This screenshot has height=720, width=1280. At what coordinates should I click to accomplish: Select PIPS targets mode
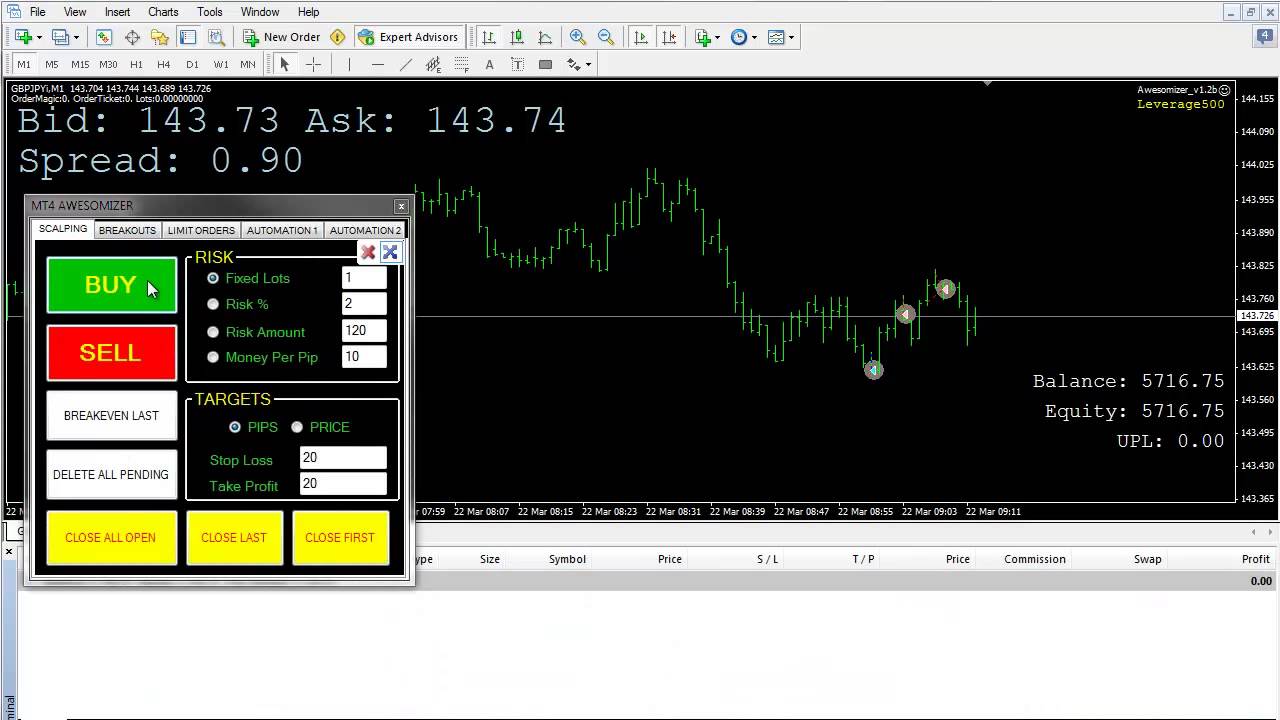click(x=235, y=427)
